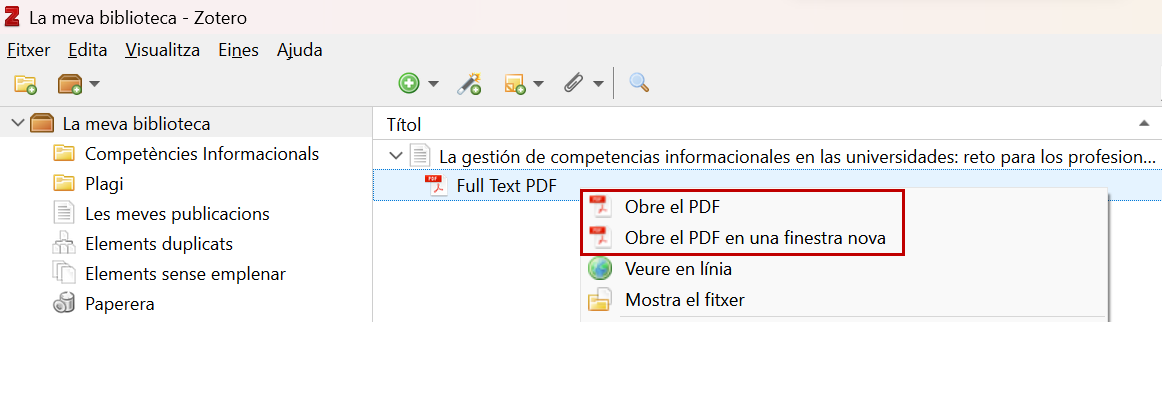1162x395 pixels.
Task: Choose Obre el PDF en una finestra nova
Action: [x=755, y=238]
